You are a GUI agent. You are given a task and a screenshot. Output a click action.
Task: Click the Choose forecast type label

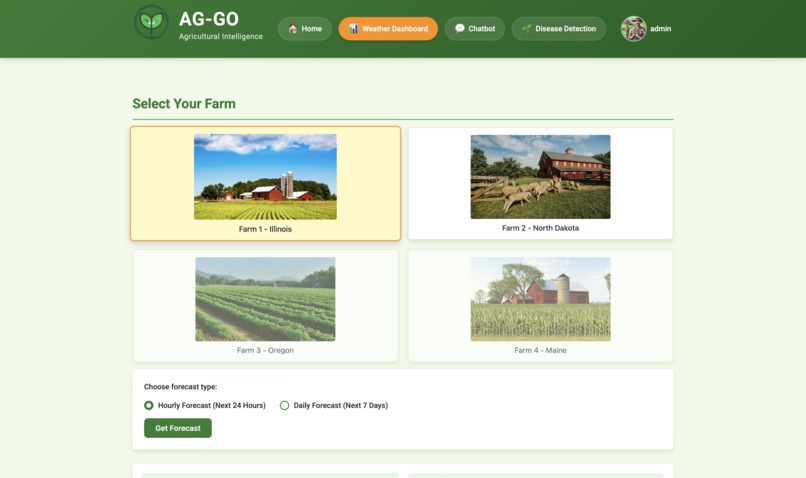coord(180,387)
